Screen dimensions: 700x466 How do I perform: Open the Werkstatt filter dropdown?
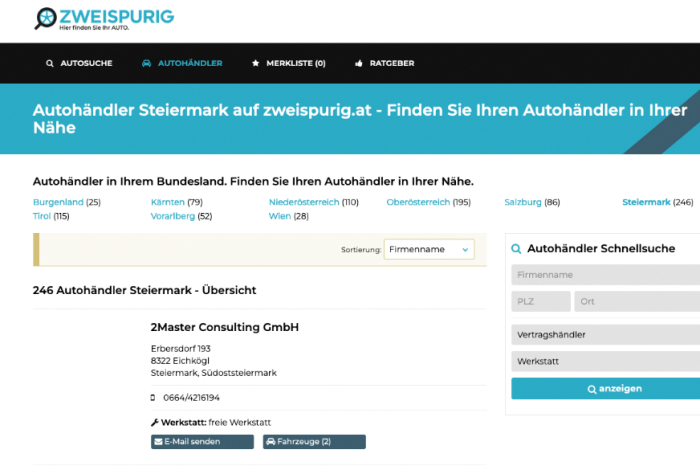[x=605, y=362]
